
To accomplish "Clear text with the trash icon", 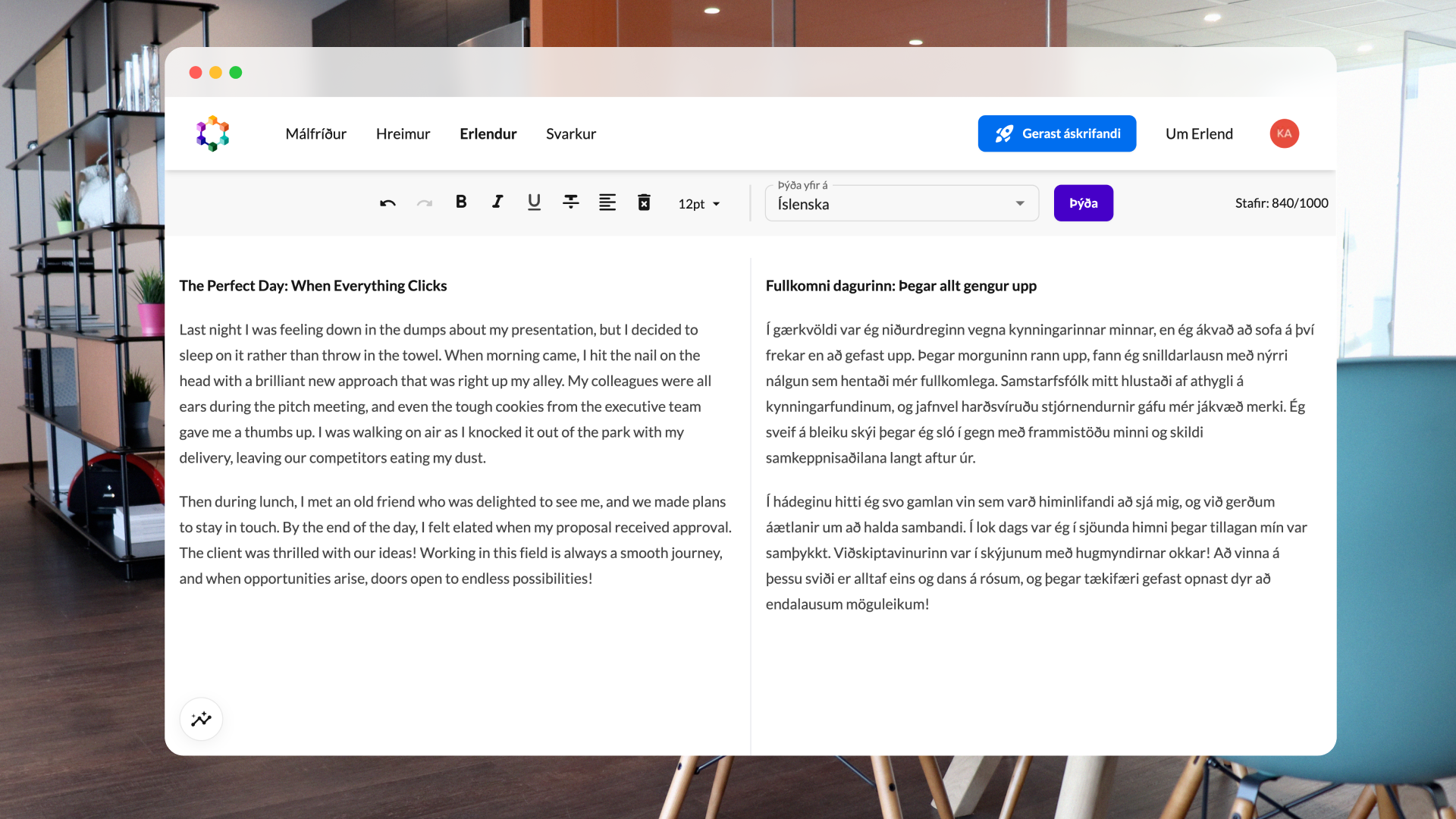I will (644, 202).
